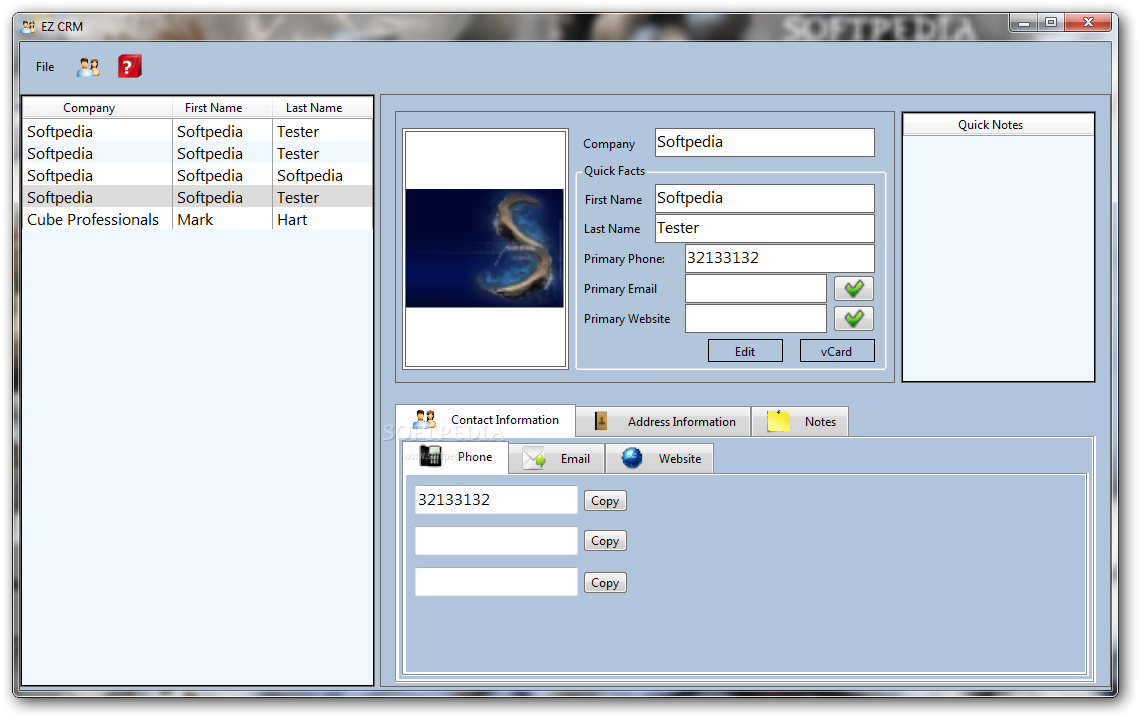Select row with last name Softpedia
This screenshot has height=718, width=1139.
click(197, 176)
